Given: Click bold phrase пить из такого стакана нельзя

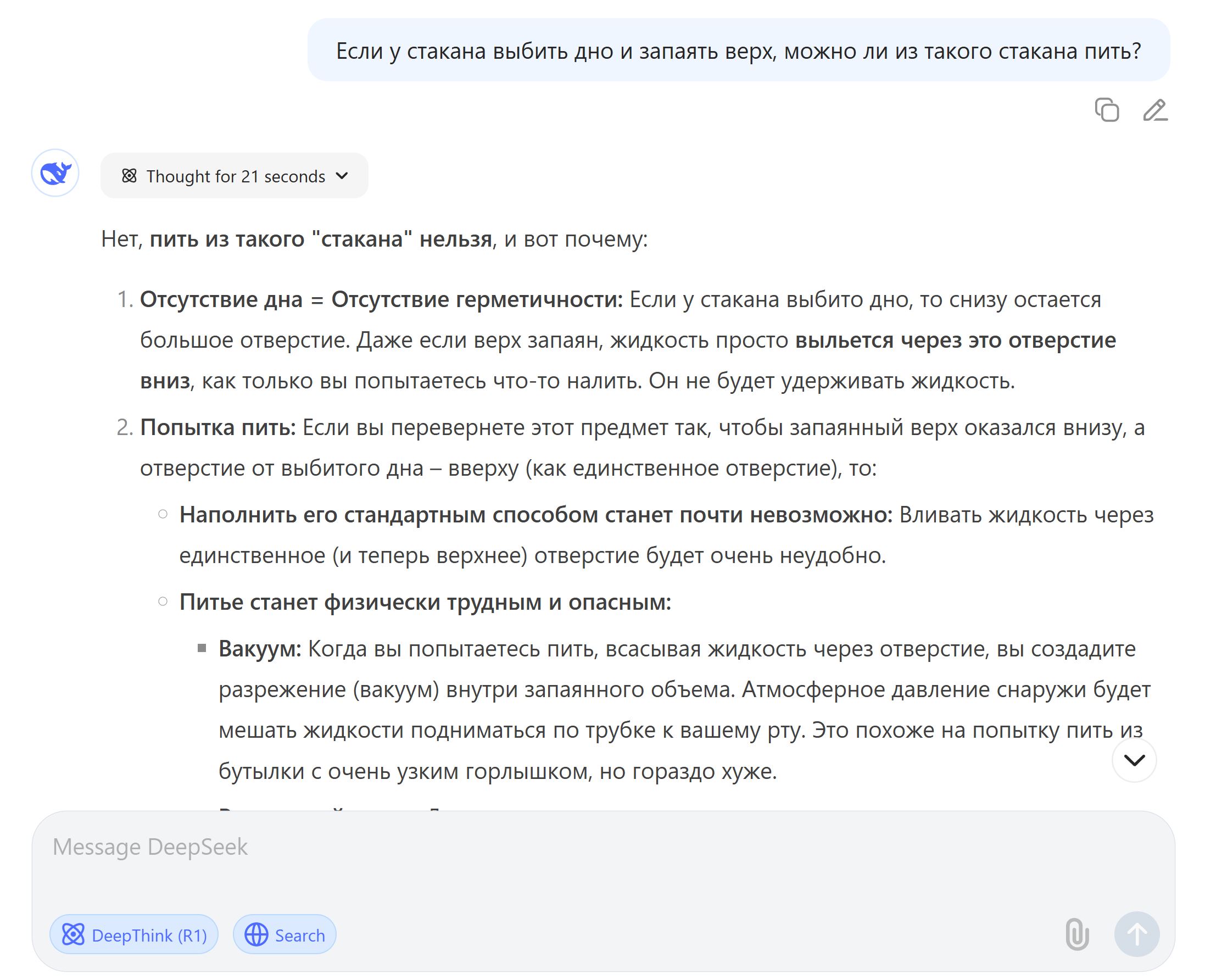Looking at the screenshot, I should pos(321,240).
